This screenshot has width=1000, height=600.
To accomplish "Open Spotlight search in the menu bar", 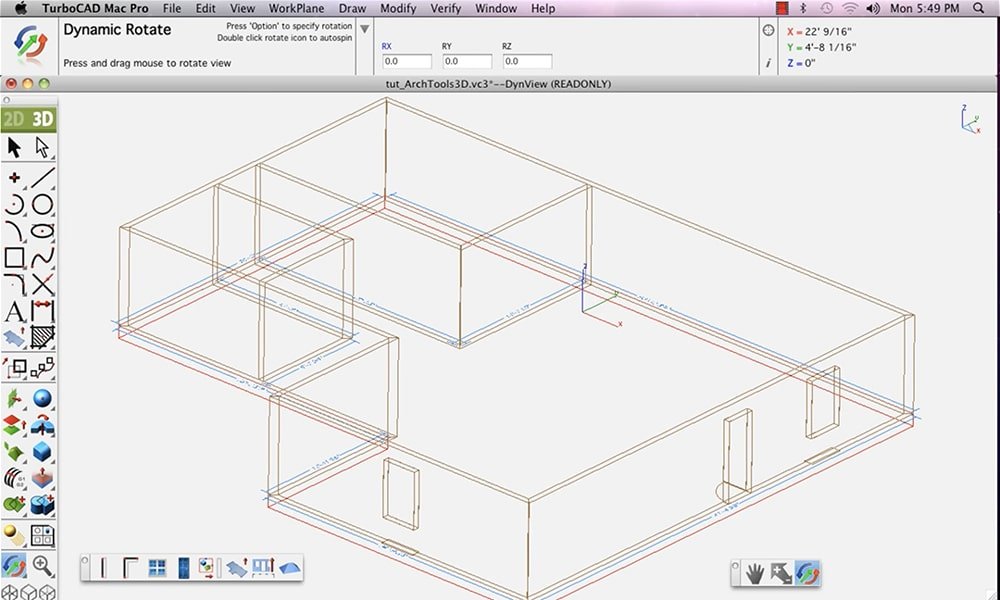I will 982,8.
